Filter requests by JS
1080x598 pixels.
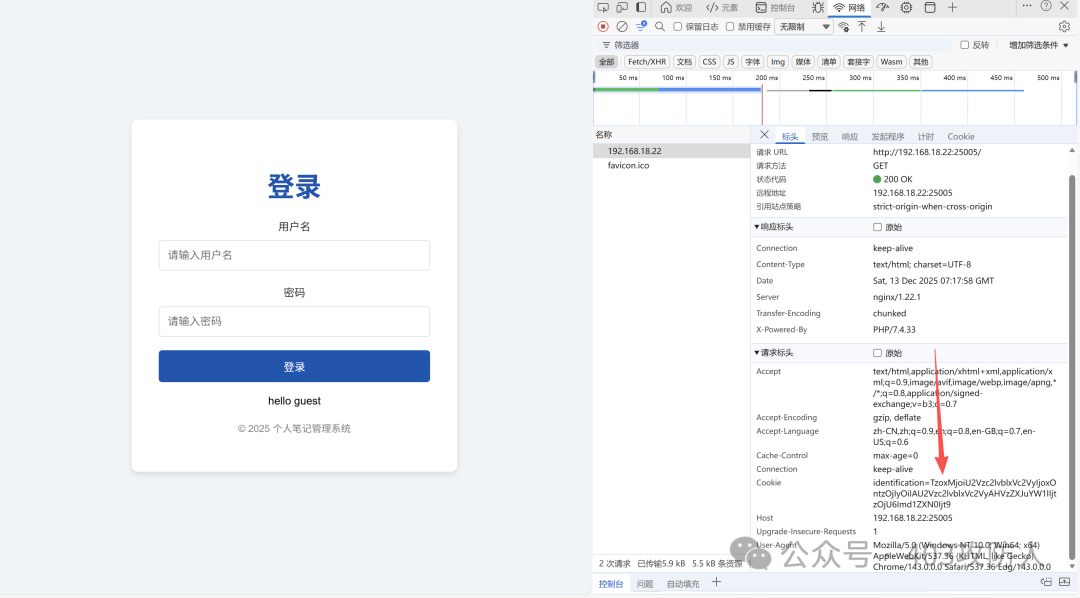[x=731, y=62]
